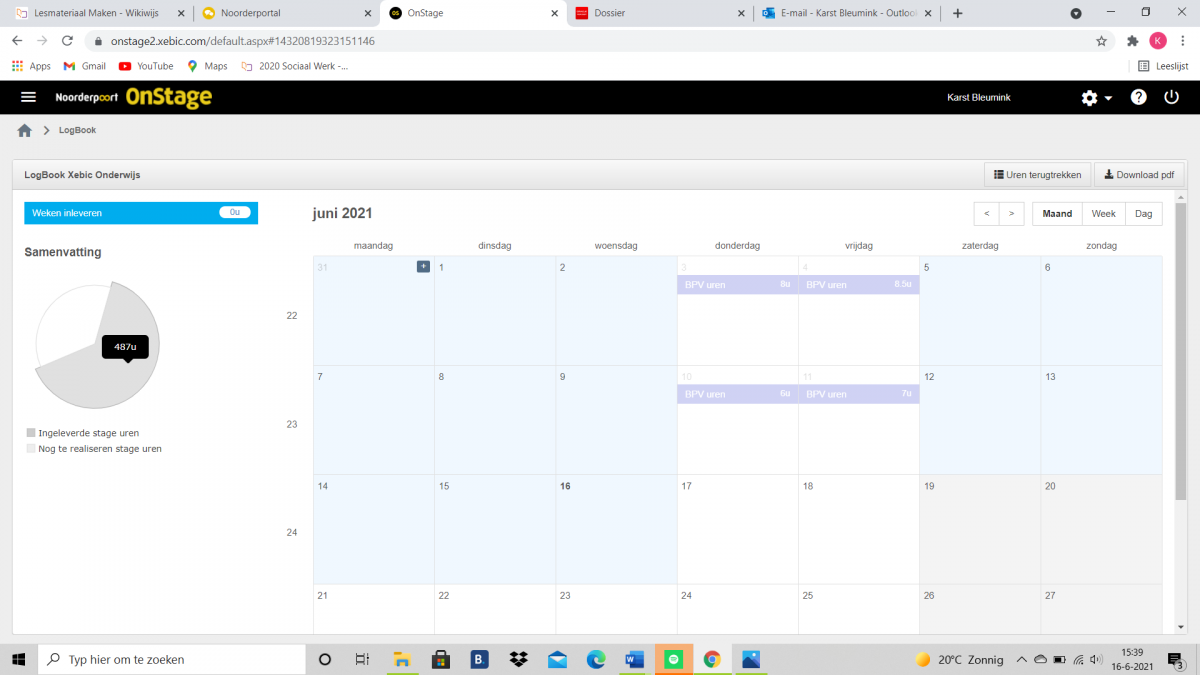Image resolution: width=1200 pixels, height=675 pixels.
Task: Bookmark this page with star icon
Action: point(1101,41)
